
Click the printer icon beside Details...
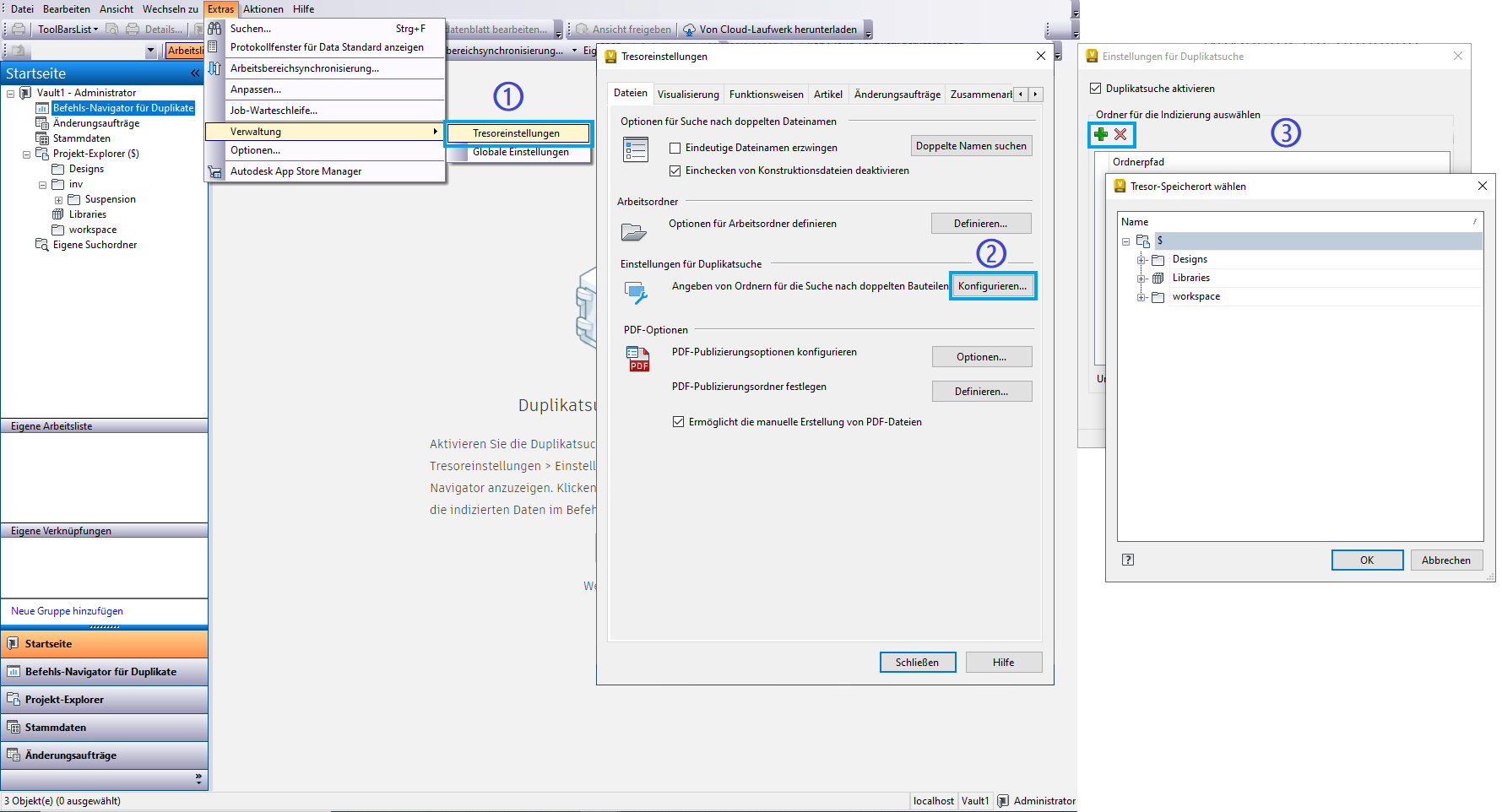pyautogui.click(x=133, y=29)
